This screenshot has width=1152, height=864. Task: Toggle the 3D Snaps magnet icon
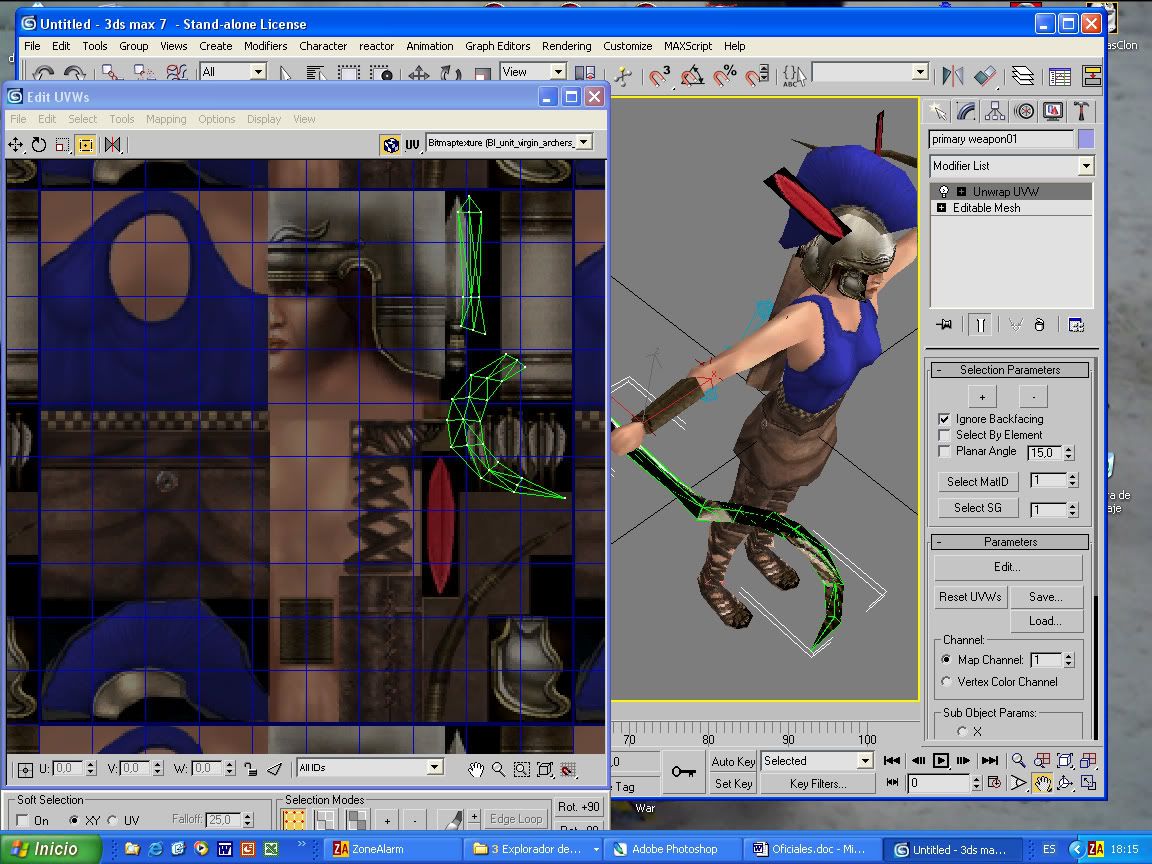pyautogui.click(x=659, y=75)
